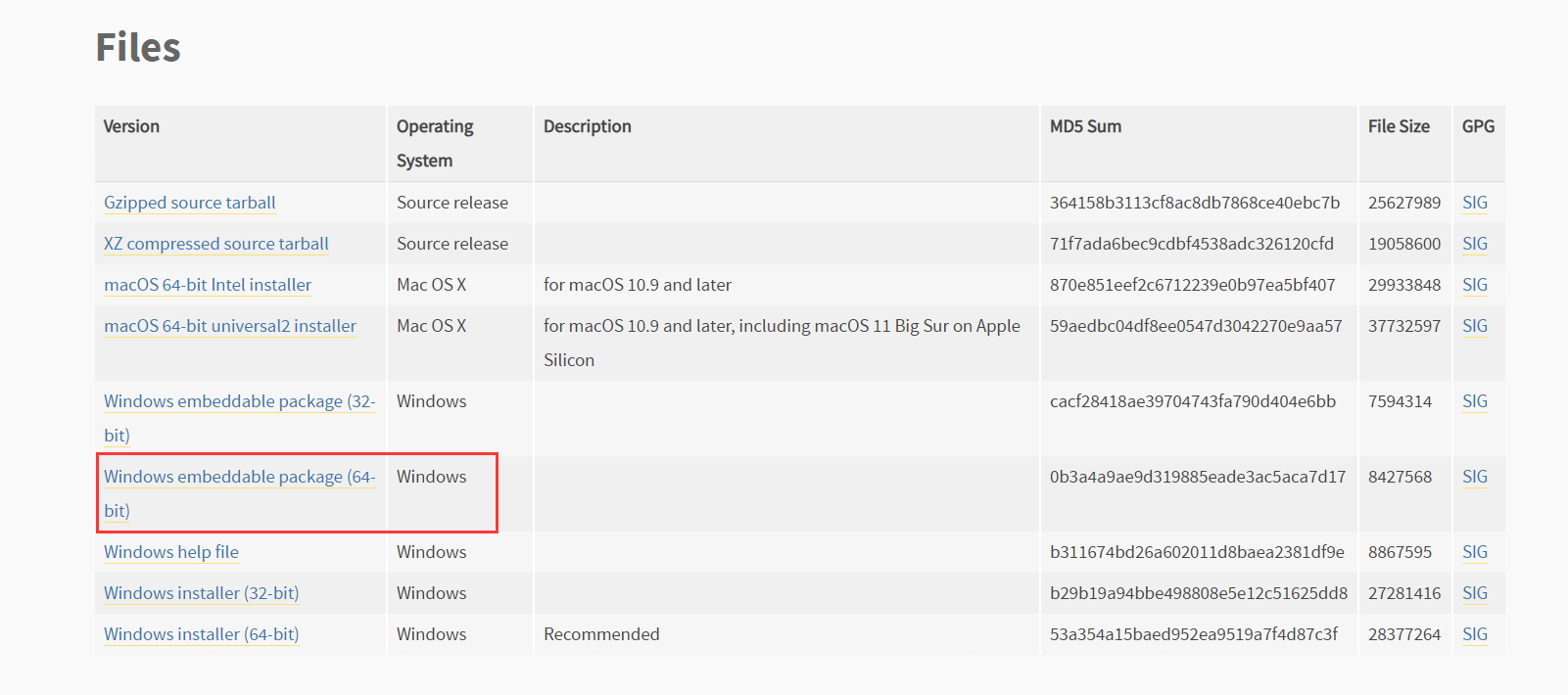Screen dimensions: 1568x695
Task: Click SIG for Windows installer (32-bit)
Action: coord(1474,593)
